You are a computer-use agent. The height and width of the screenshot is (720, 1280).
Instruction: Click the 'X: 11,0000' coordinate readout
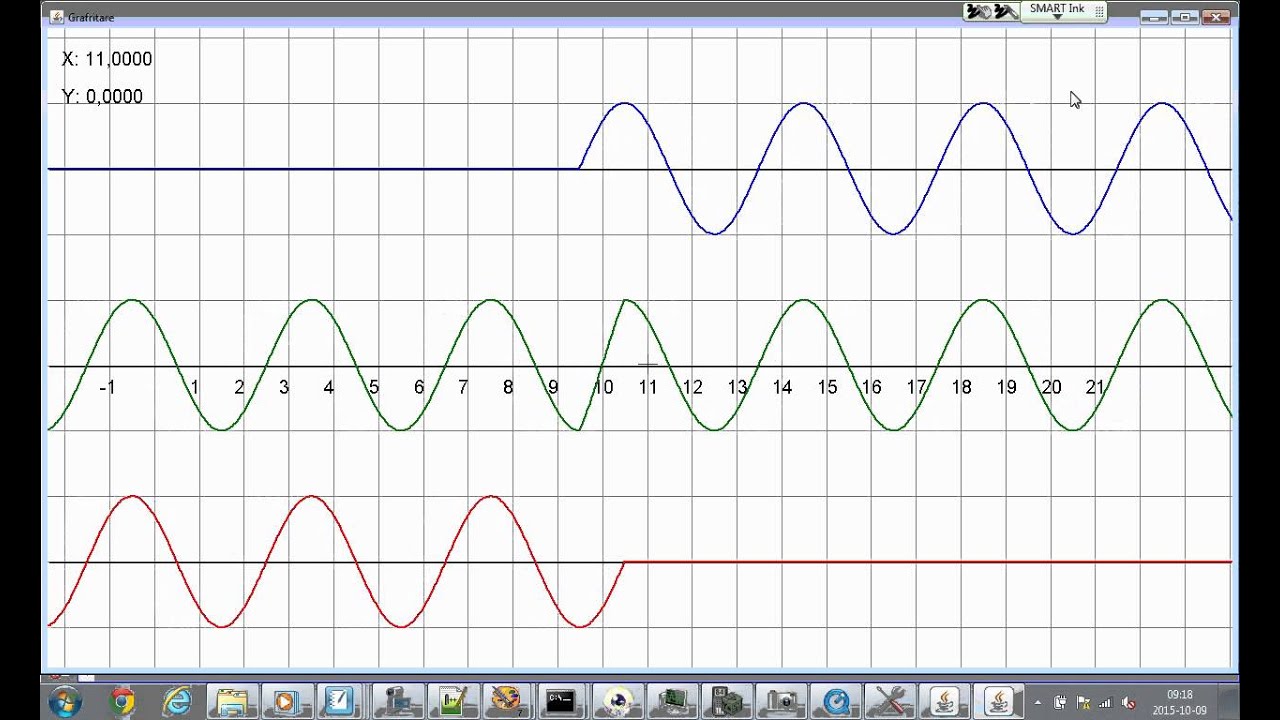click(x=107, y=59)
